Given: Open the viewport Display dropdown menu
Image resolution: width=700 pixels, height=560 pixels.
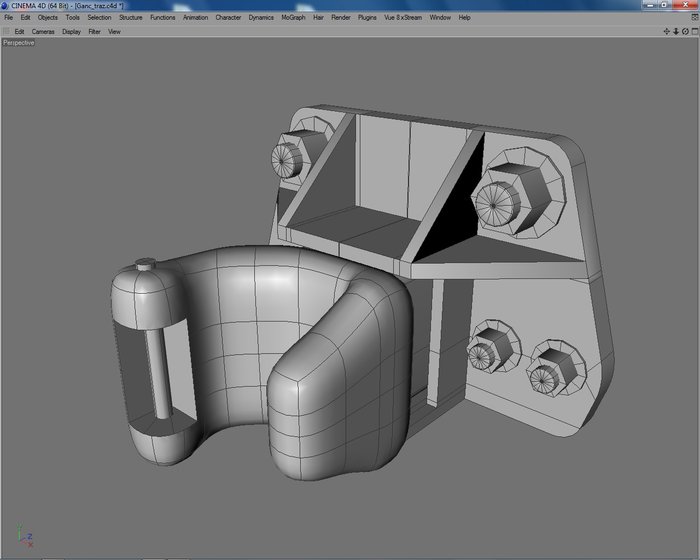Looking at the screenshot, I should tap(71, 32).
